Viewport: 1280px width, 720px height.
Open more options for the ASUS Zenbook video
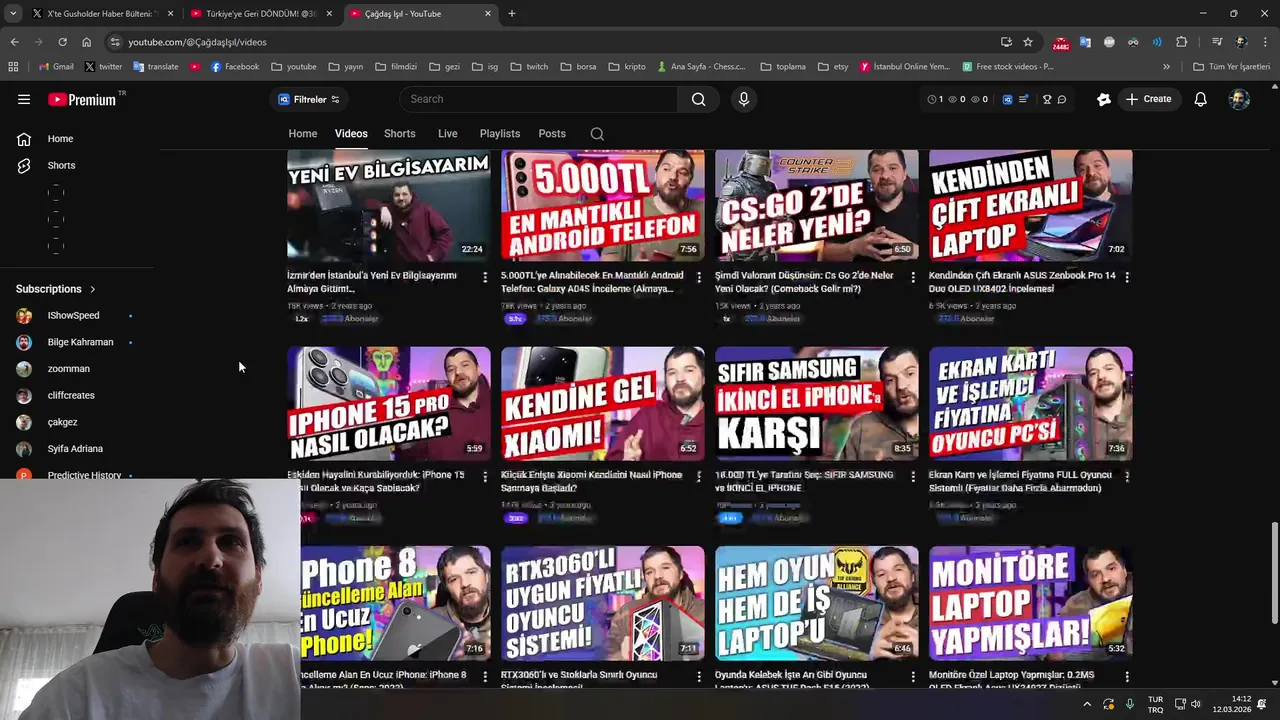(1127, 277)
